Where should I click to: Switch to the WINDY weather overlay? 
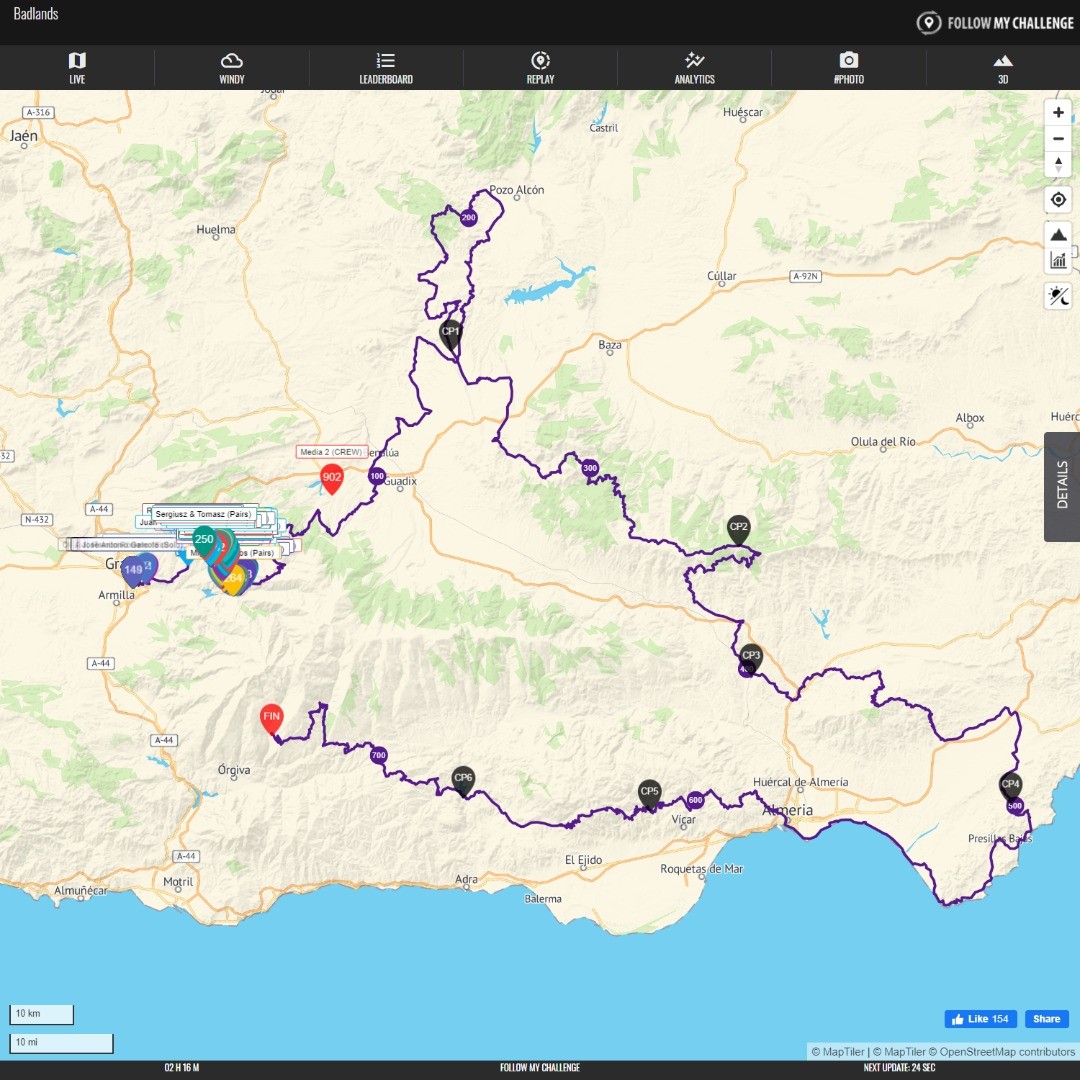click(x=231, y=68)
